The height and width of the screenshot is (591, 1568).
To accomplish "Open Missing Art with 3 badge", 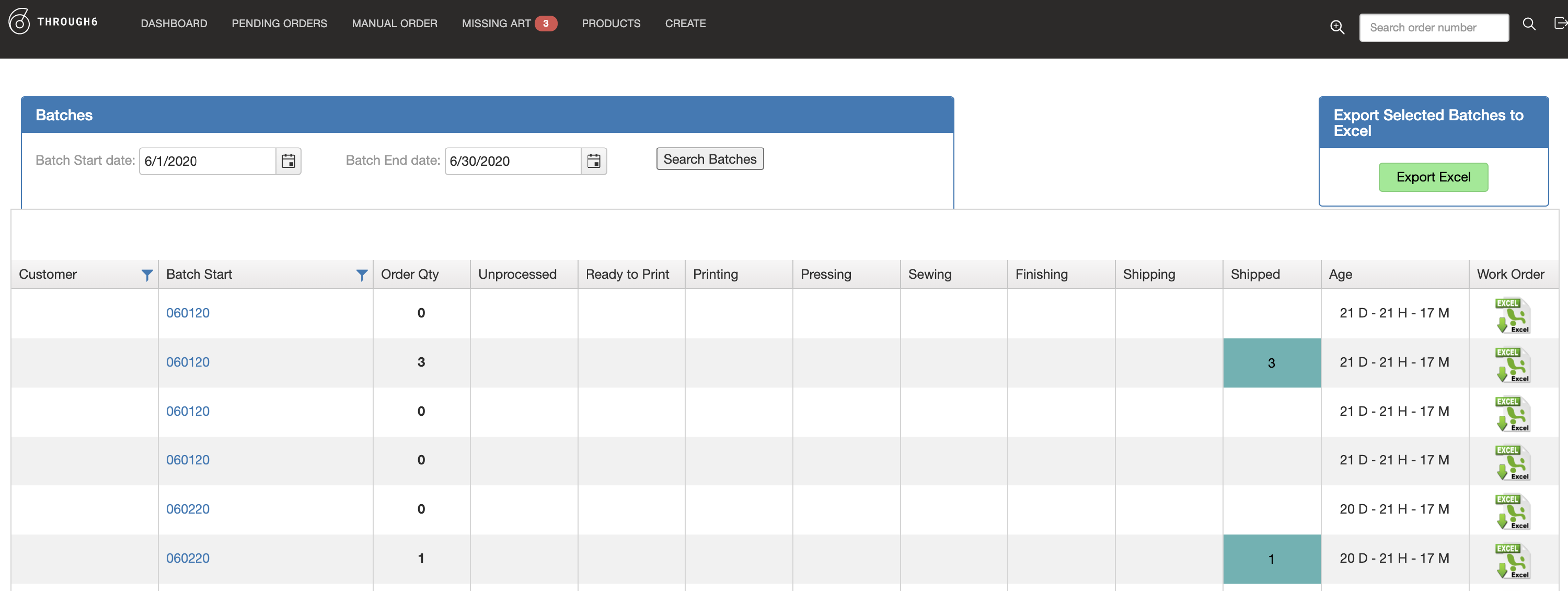I will tap(508, 24).
